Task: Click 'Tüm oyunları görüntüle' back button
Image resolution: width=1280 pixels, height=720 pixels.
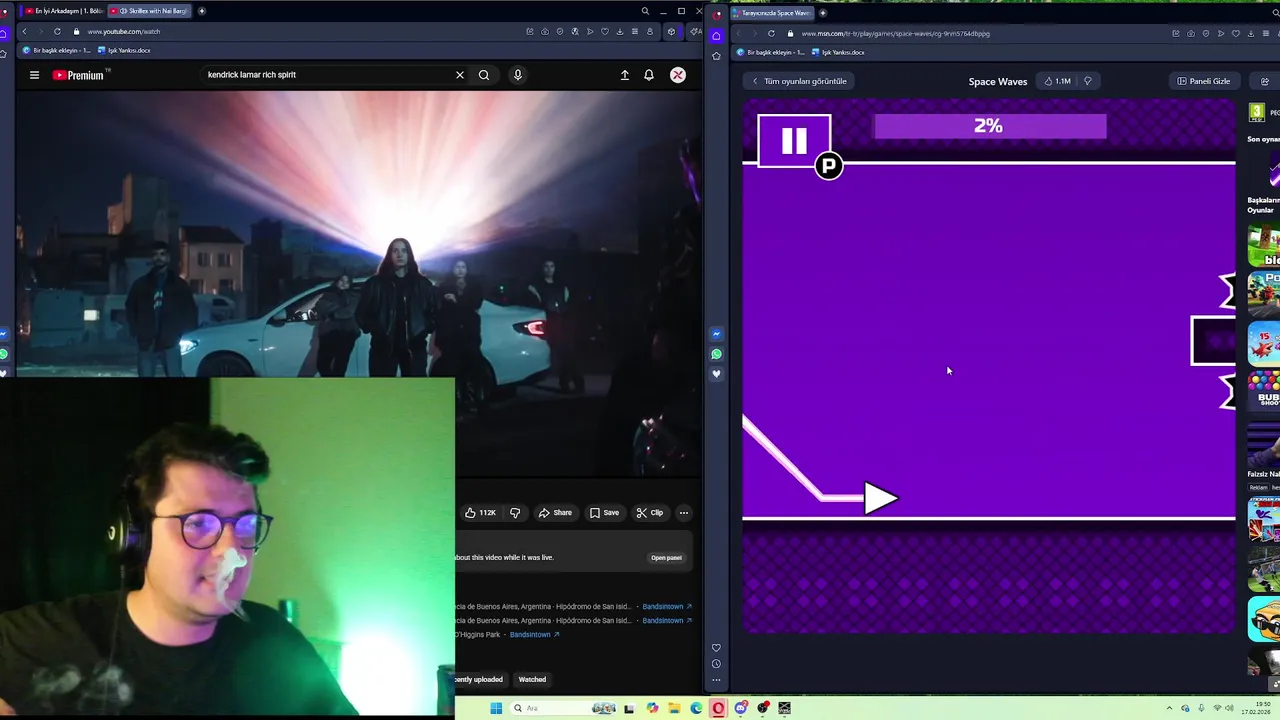Action: coord(799,81)
